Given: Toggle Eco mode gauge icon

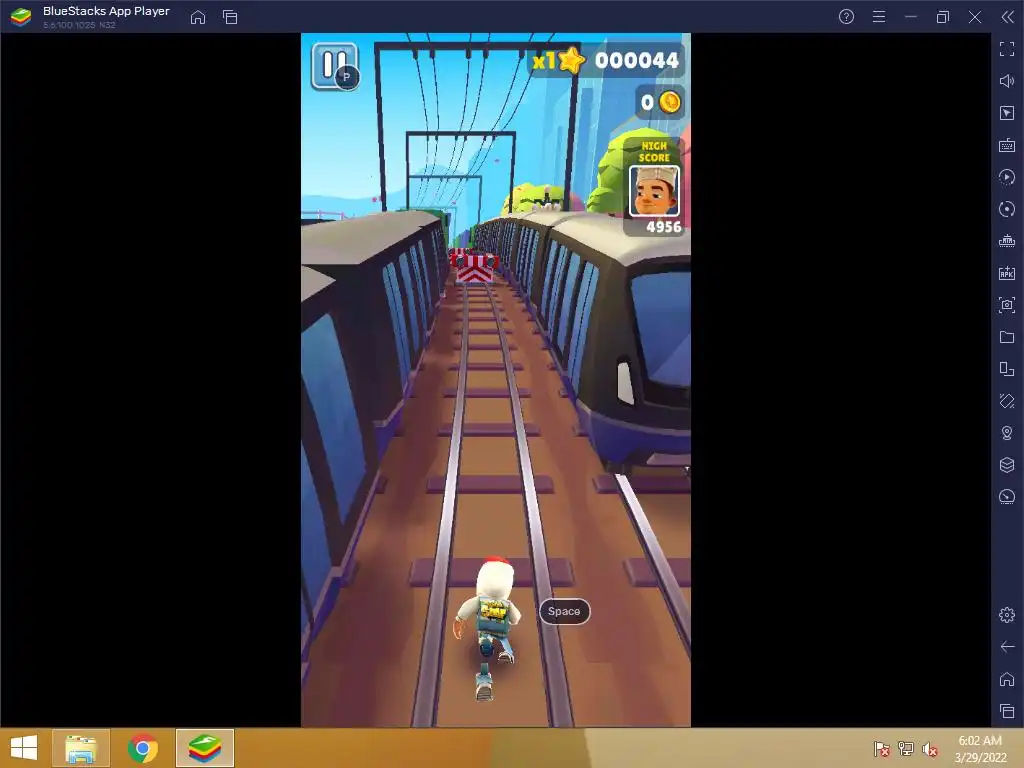Looking at the screenshot, I should point(1007,497).
